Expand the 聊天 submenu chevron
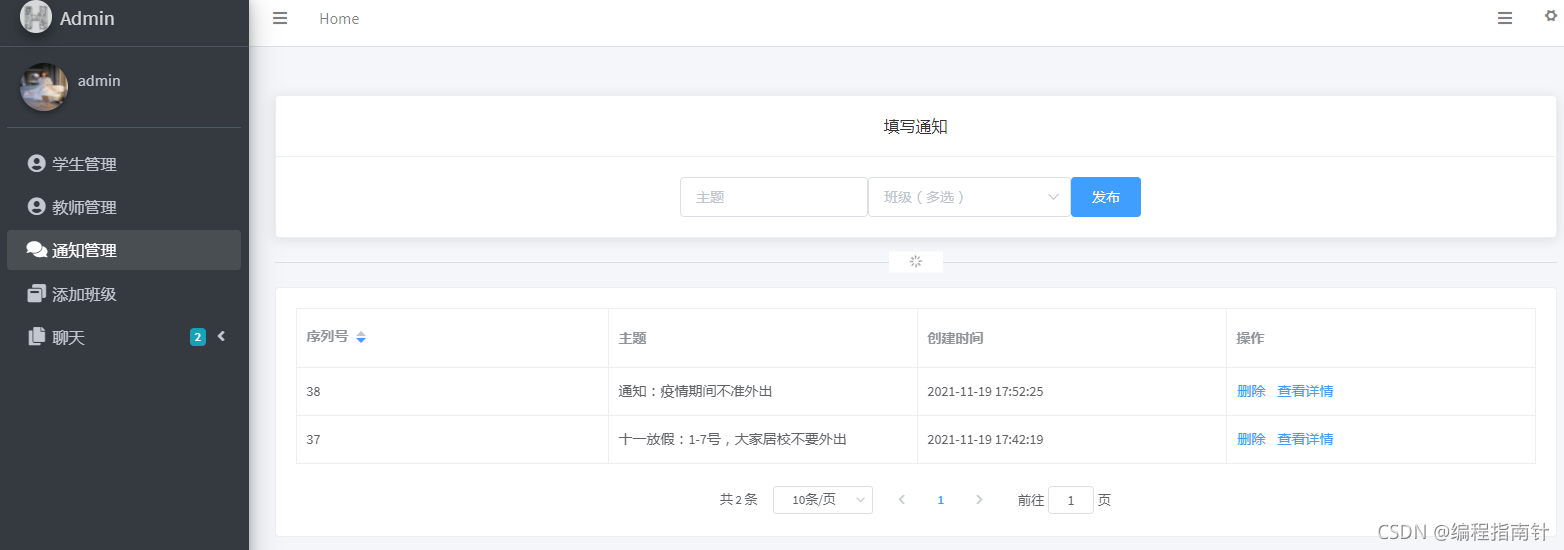 point(221,336)
